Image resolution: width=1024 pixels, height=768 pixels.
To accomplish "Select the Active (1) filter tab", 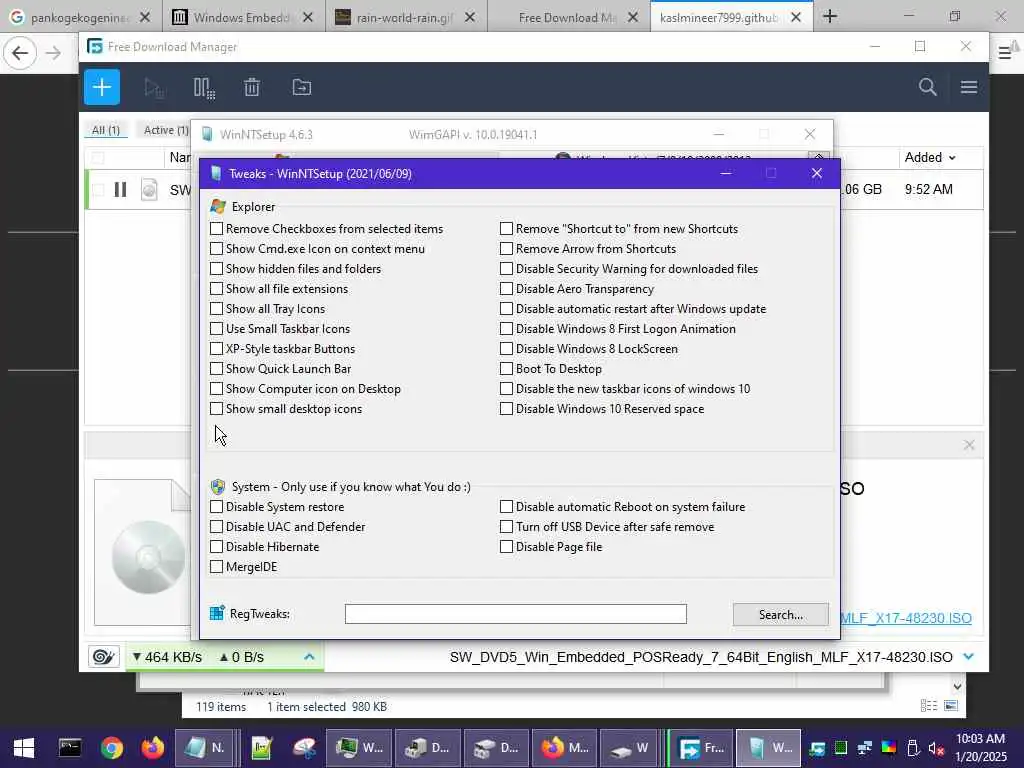I will pos(166,130).
